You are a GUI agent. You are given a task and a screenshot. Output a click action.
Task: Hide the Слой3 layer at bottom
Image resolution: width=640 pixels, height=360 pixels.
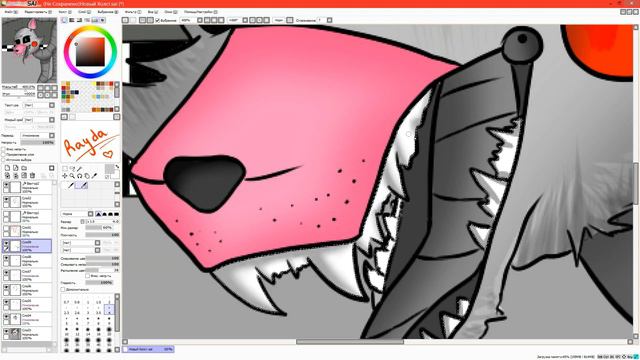[x=6, y=331]
